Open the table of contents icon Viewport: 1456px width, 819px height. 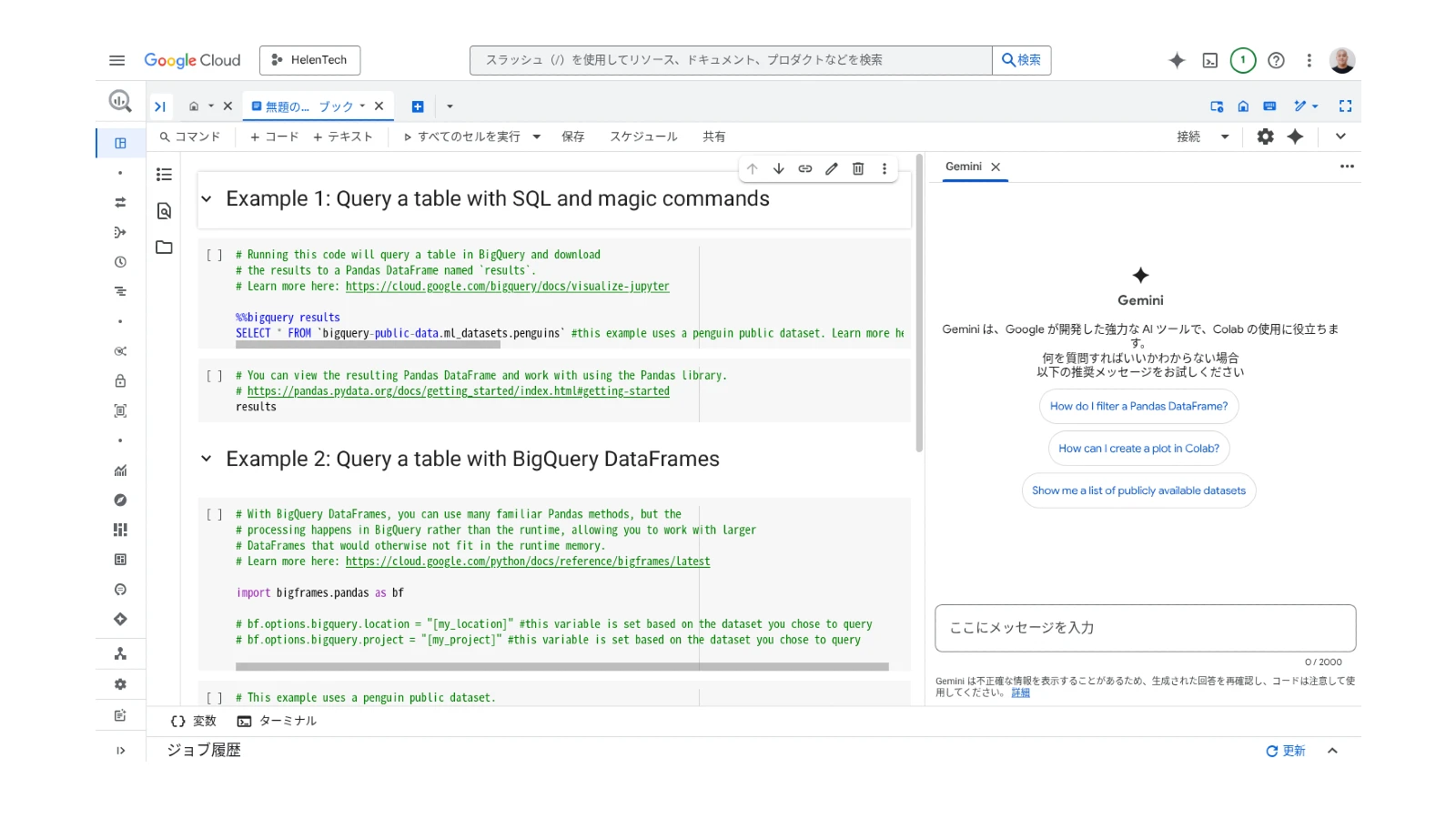pos(164,174)
